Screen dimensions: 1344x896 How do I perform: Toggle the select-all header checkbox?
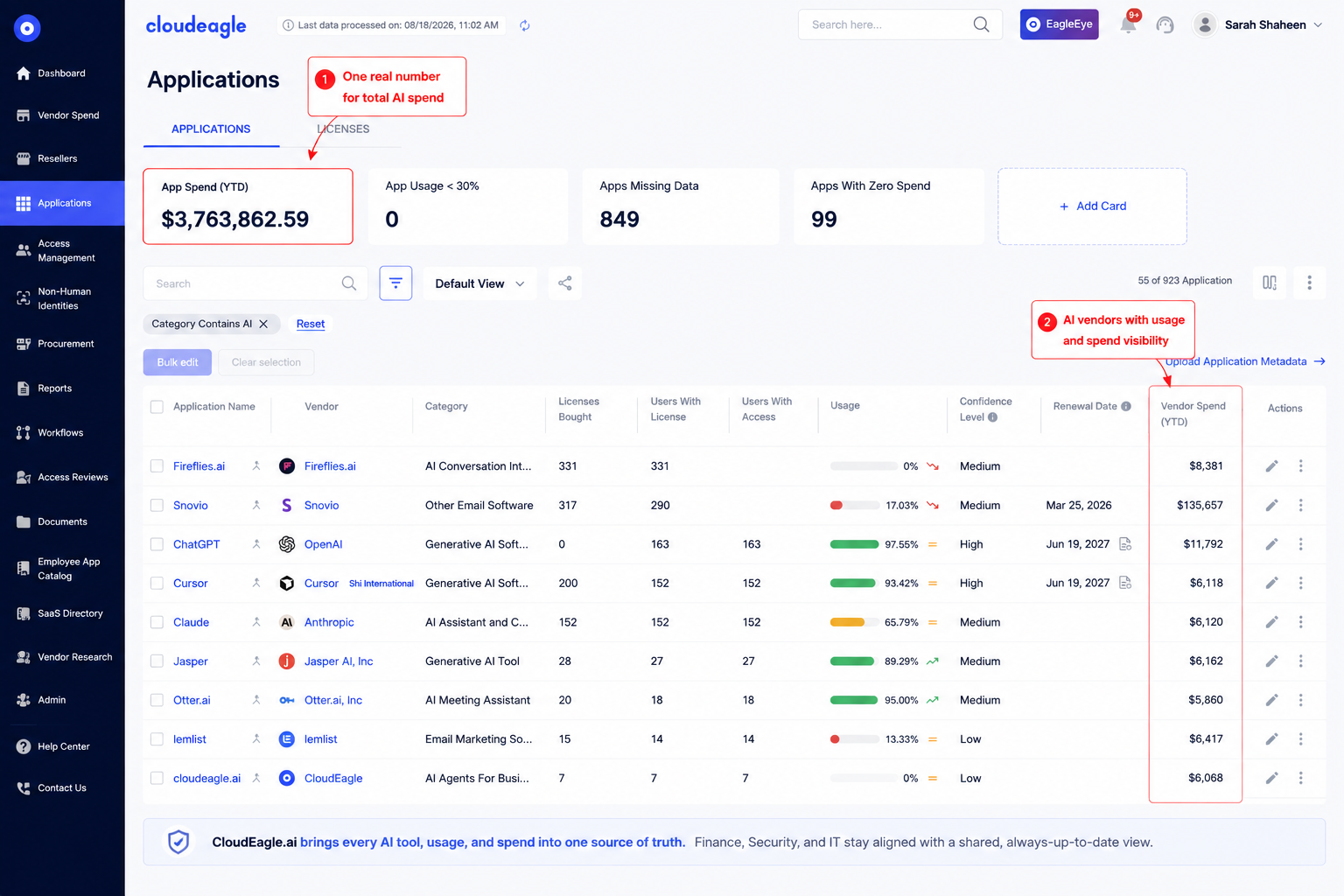coord(157,407)
